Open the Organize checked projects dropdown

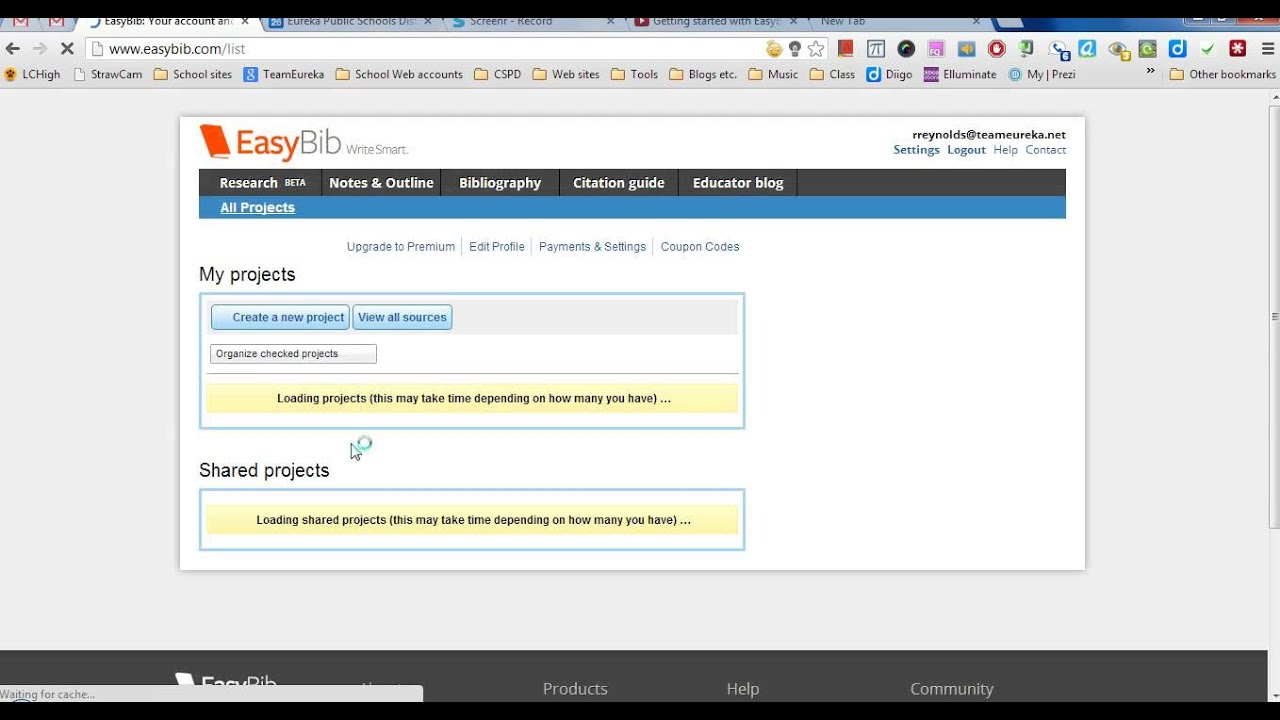tap(293, 354)
